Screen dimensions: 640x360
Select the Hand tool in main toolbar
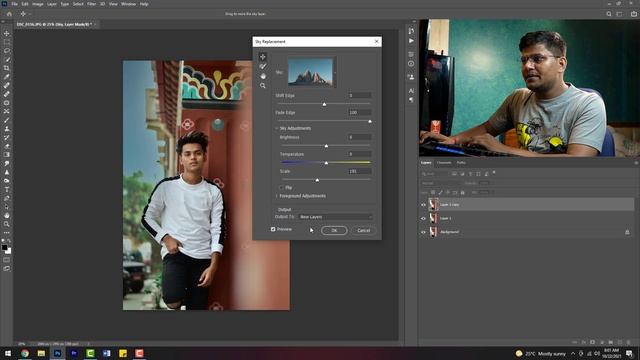7,215
